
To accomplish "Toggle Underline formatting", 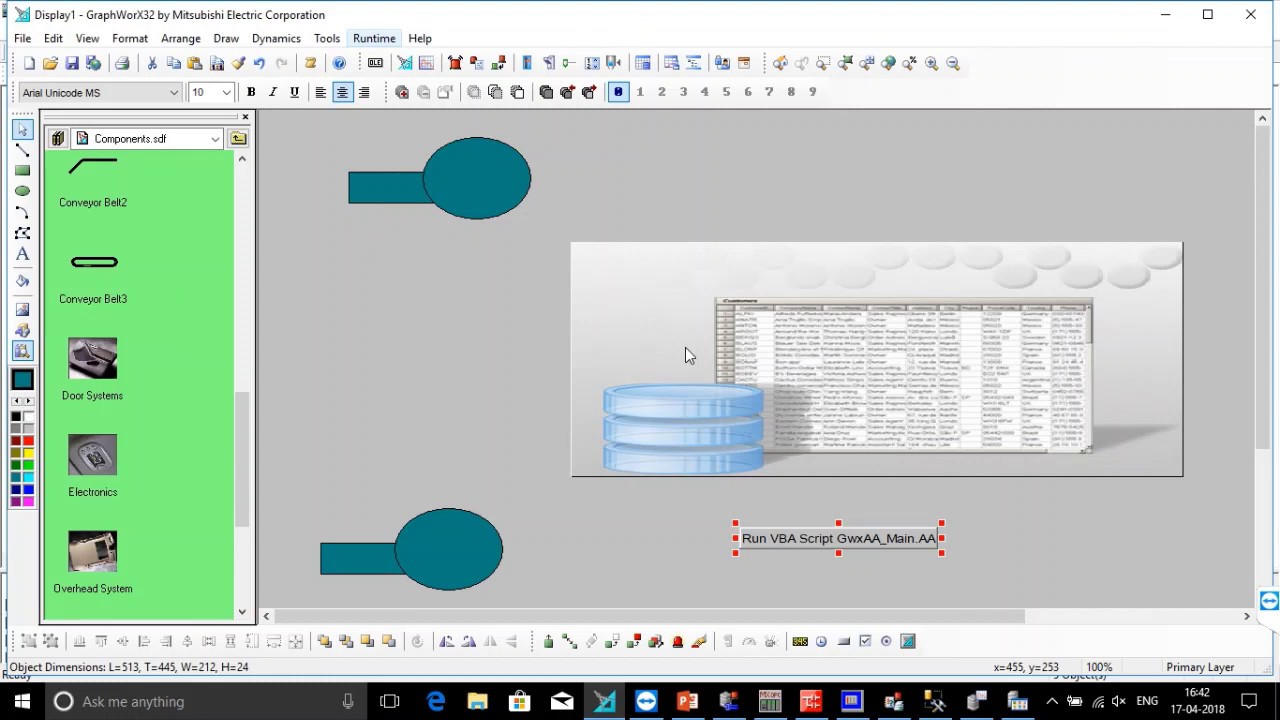I will tap(294, 92).
